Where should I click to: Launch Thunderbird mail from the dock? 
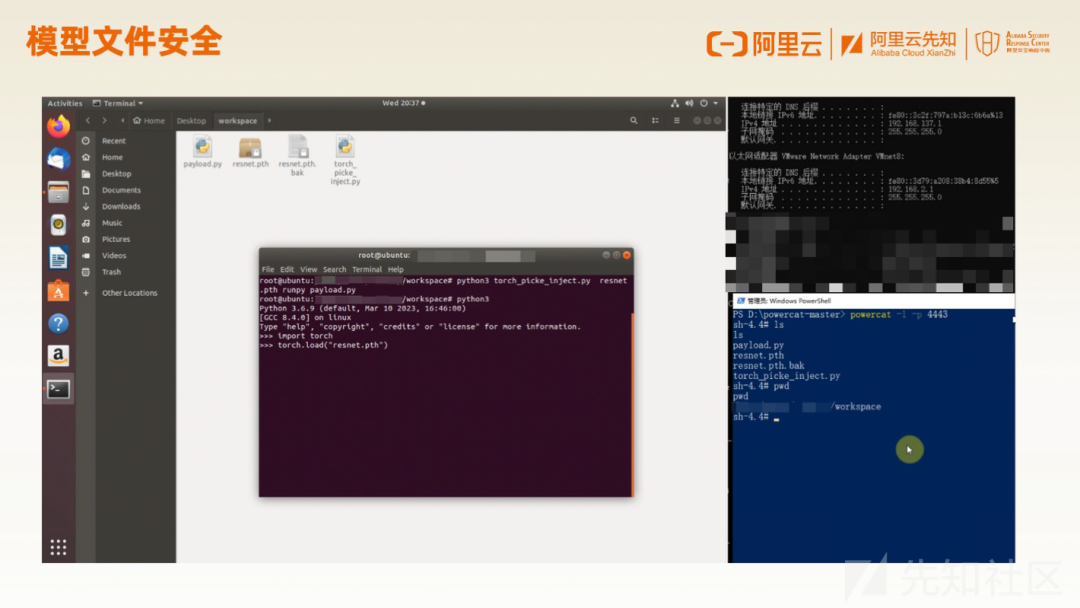[x=59, y=160]
